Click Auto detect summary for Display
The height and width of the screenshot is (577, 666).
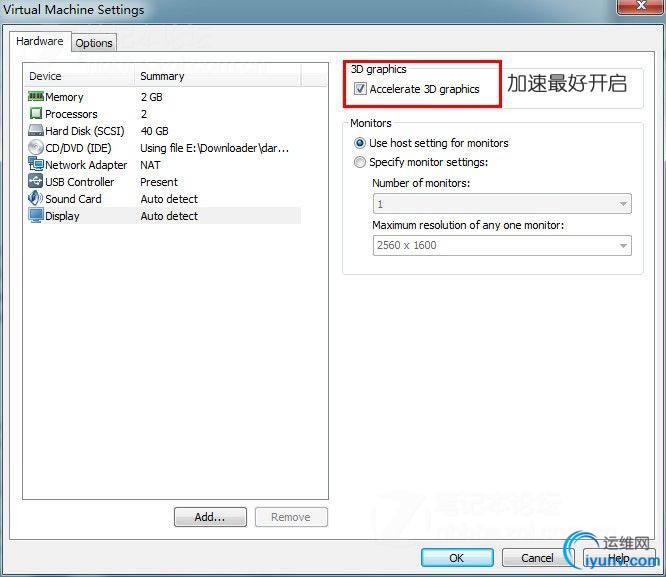click(x=169, y=216)
